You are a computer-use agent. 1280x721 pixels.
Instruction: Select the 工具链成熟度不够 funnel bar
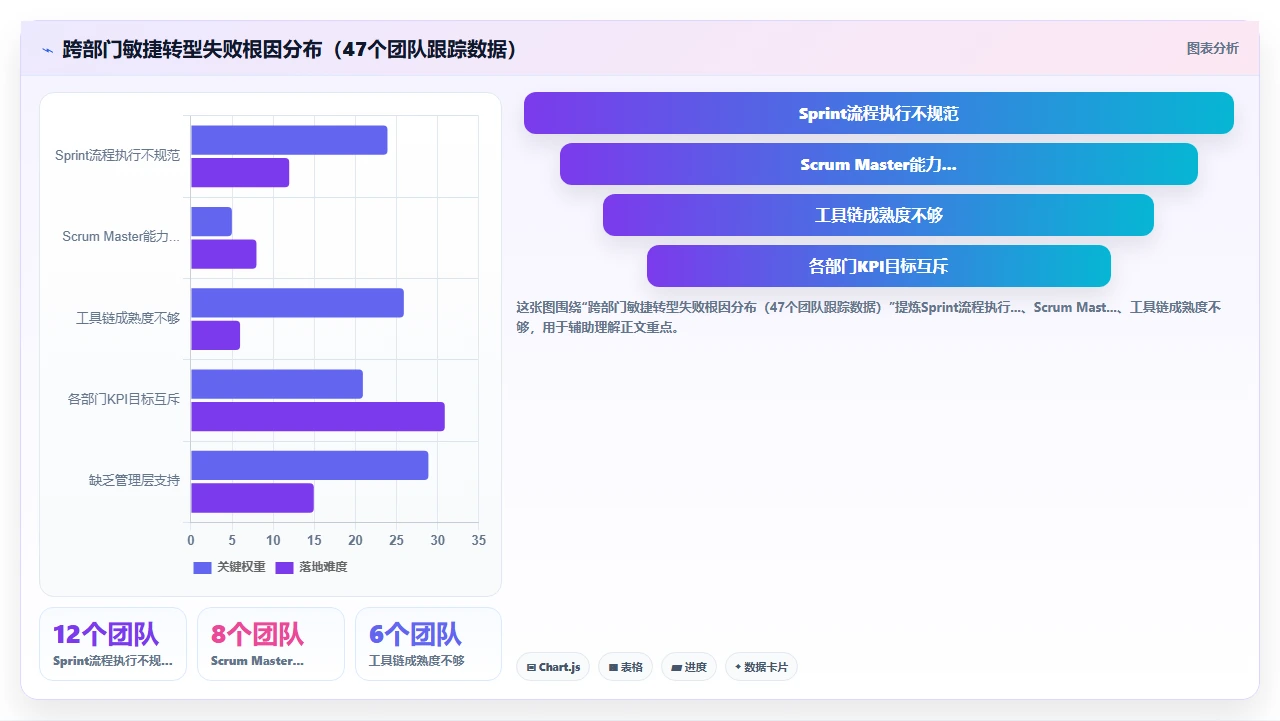pyautogui.click(x=878, y=215)
